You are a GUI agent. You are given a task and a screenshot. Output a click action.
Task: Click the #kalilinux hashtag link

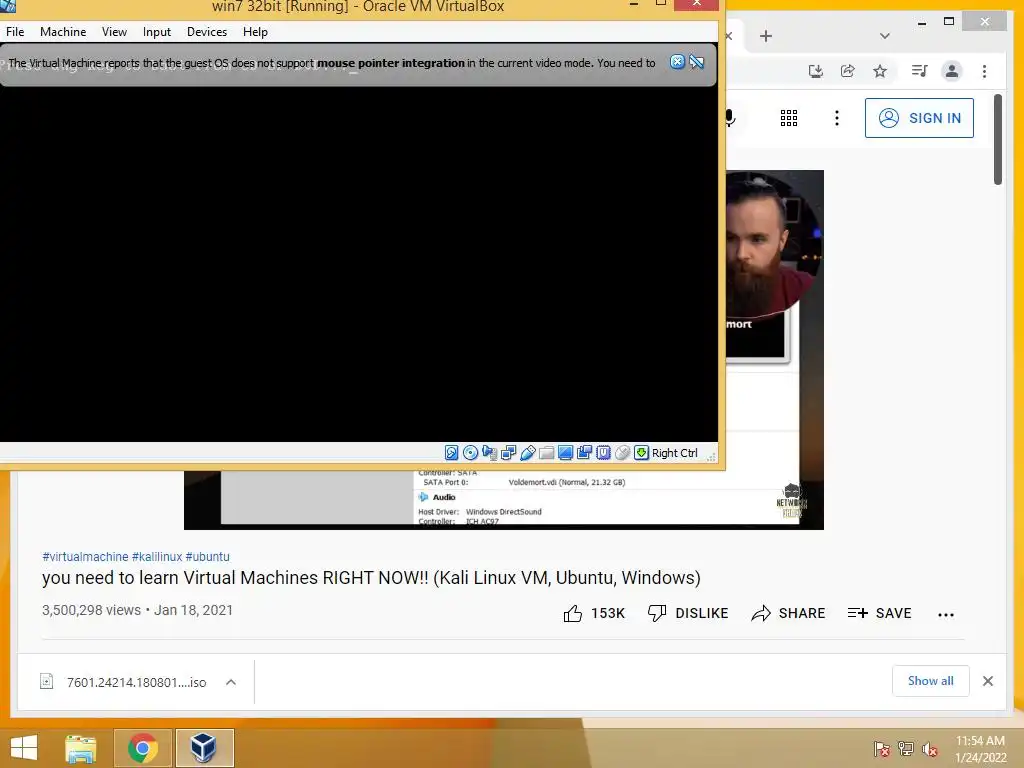click(157, 556)
